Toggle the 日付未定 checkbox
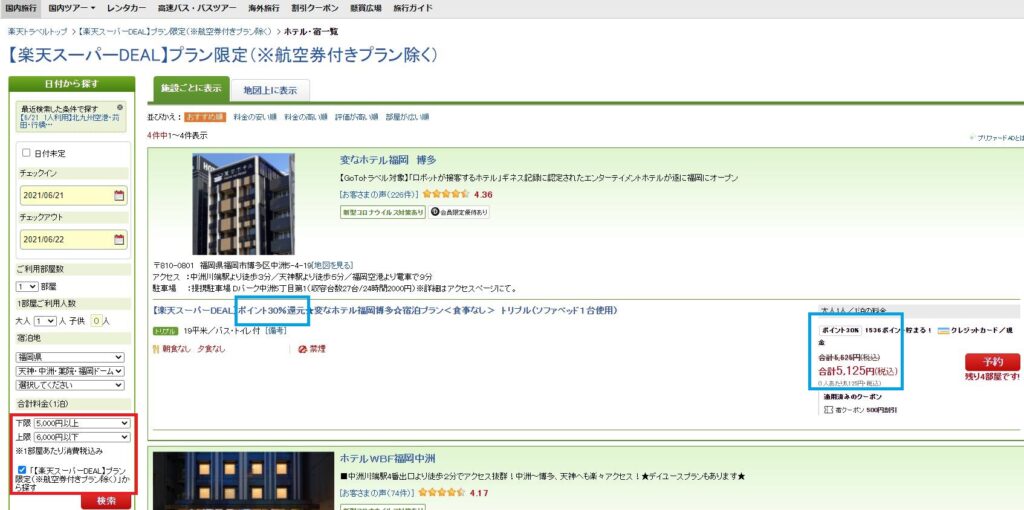The height and width of the screenshot is (510, 1024). coord(27,153)
